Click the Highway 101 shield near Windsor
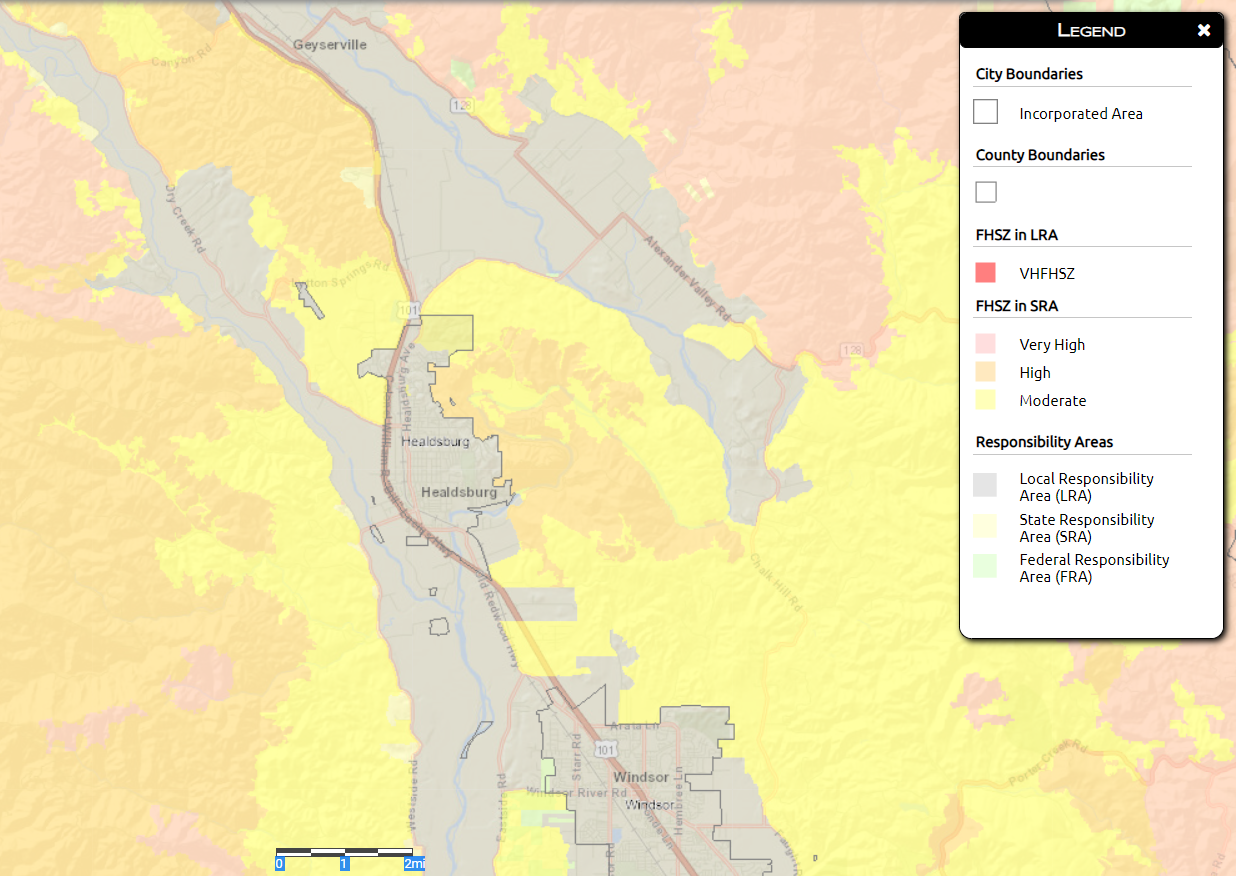The height and width of the screenshot is (876, 1236). click(604, 748)
